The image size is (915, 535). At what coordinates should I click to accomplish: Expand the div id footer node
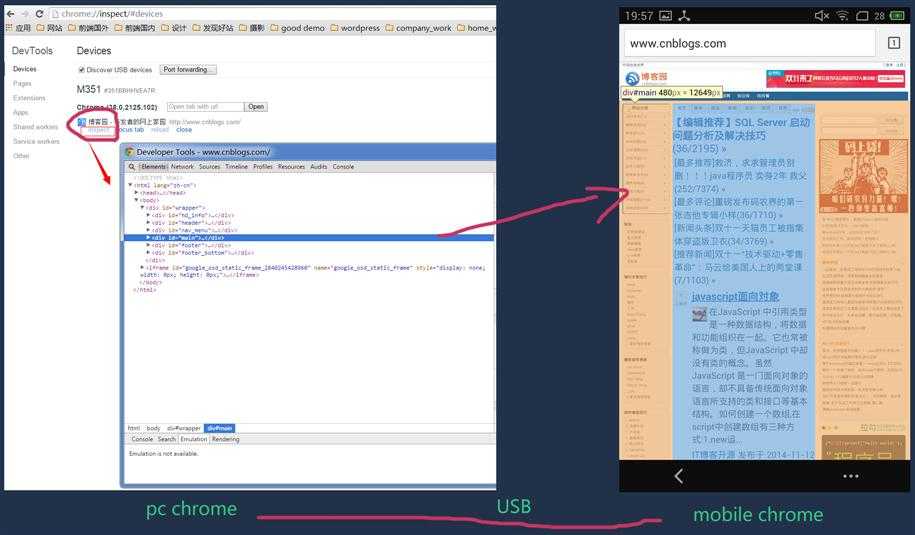click(x=148, y=246)
